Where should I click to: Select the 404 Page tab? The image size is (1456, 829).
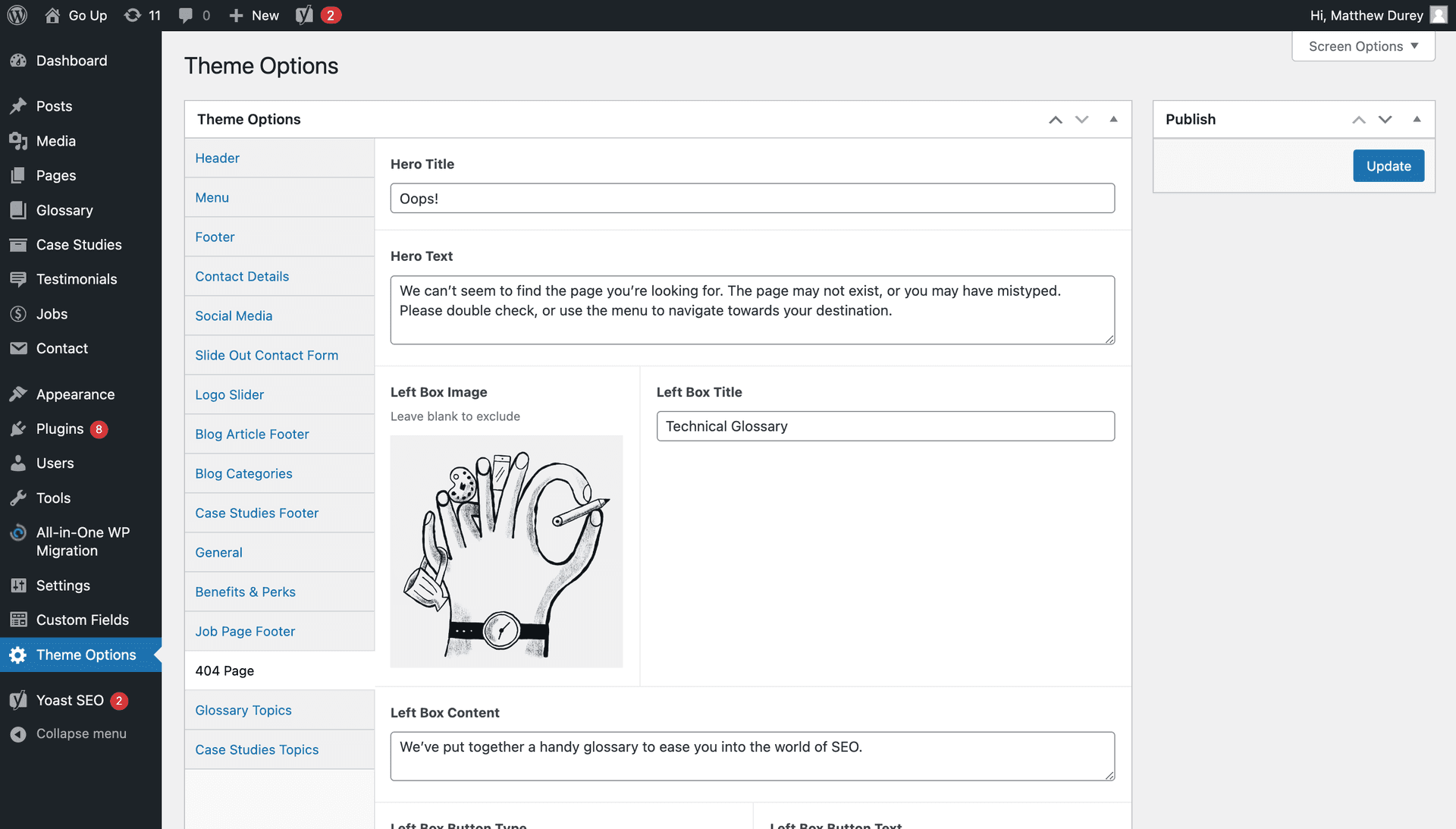[x=280, y=670]
